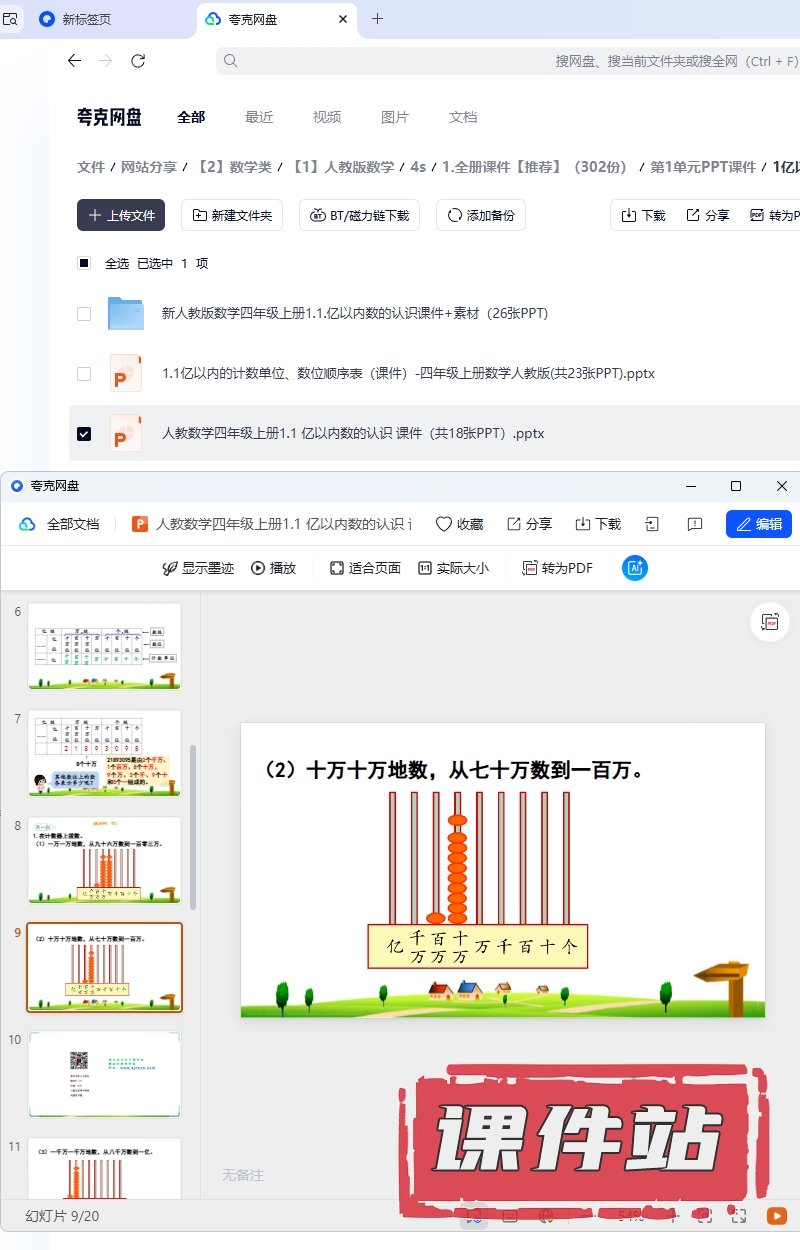Start slideshow with the orange play icon
This screenshot has height=1250, width=800.
point(776,1216)
